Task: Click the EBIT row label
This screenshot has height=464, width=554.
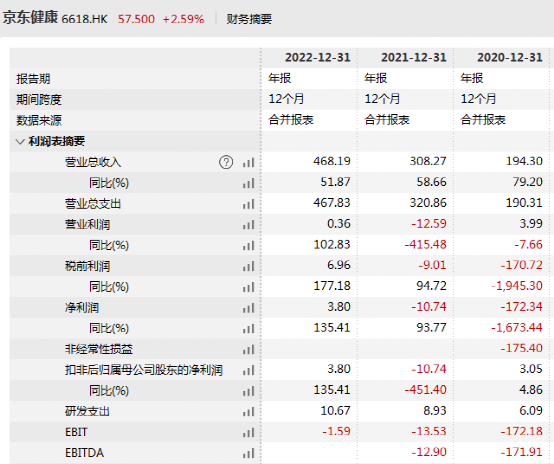Action: (x=76, y=432)
